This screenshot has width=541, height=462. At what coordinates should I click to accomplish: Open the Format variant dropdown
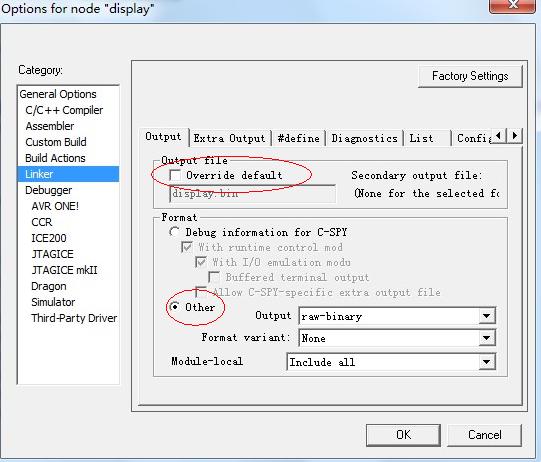pyautogui.click(x=397, y=338)
